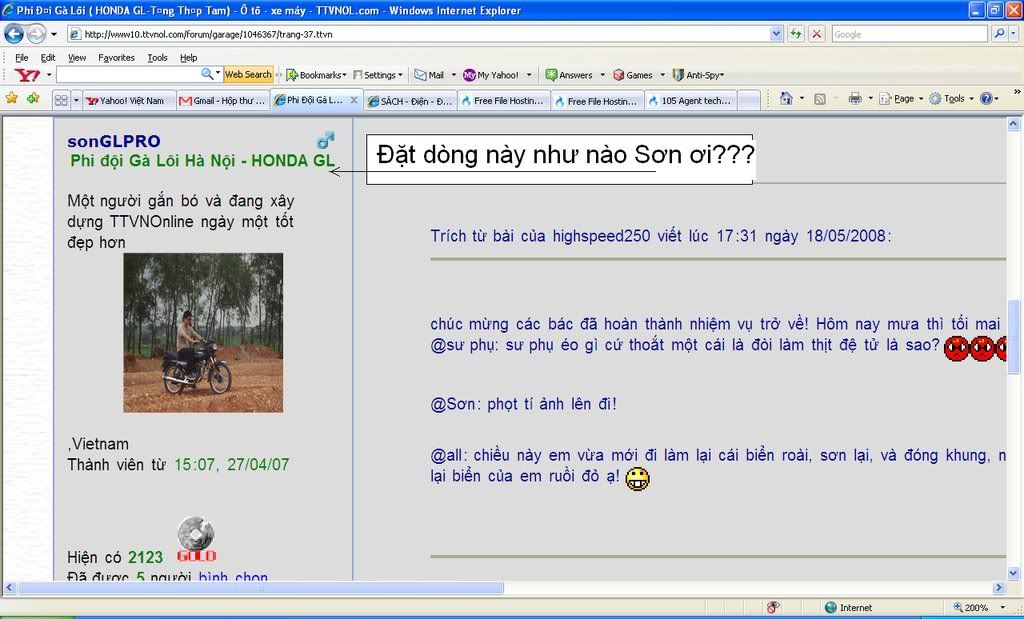The width and height of the screenshot is (1024, 619).
Task: Click in the Google search box
Action: click(909, 34)
